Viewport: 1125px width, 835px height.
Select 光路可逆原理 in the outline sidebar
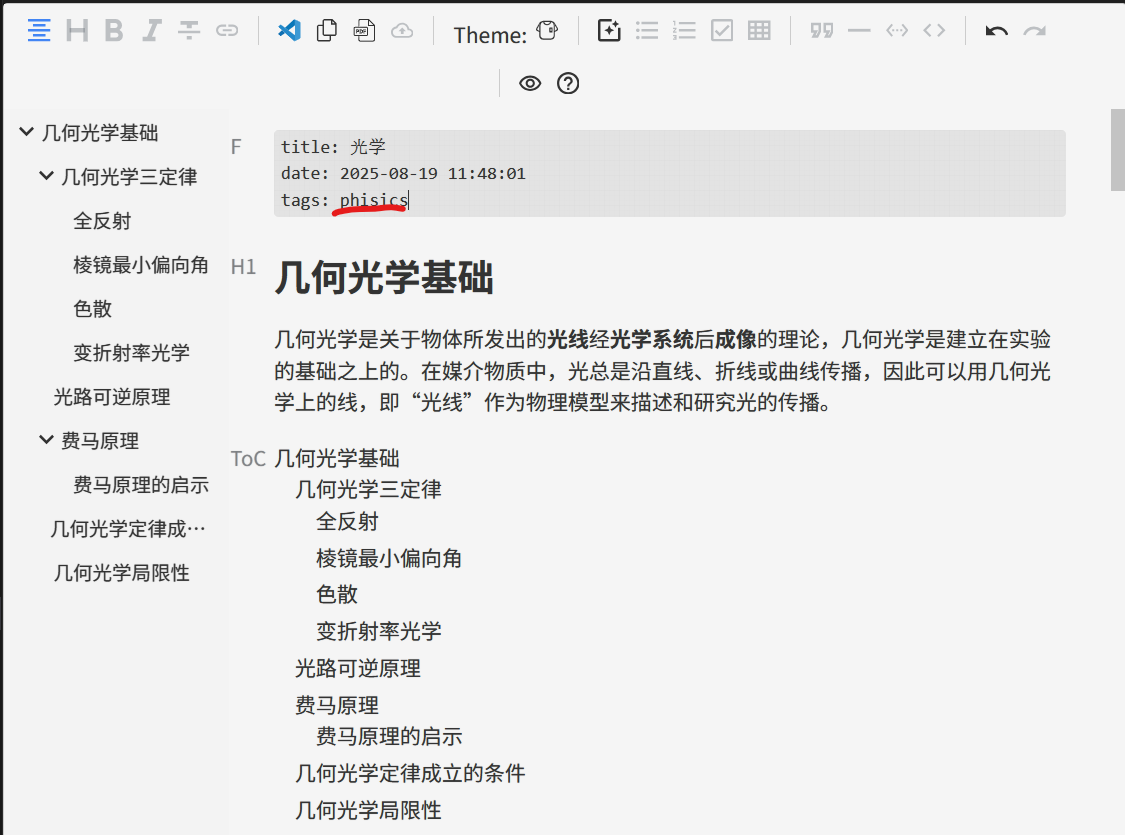pos(112,397)
